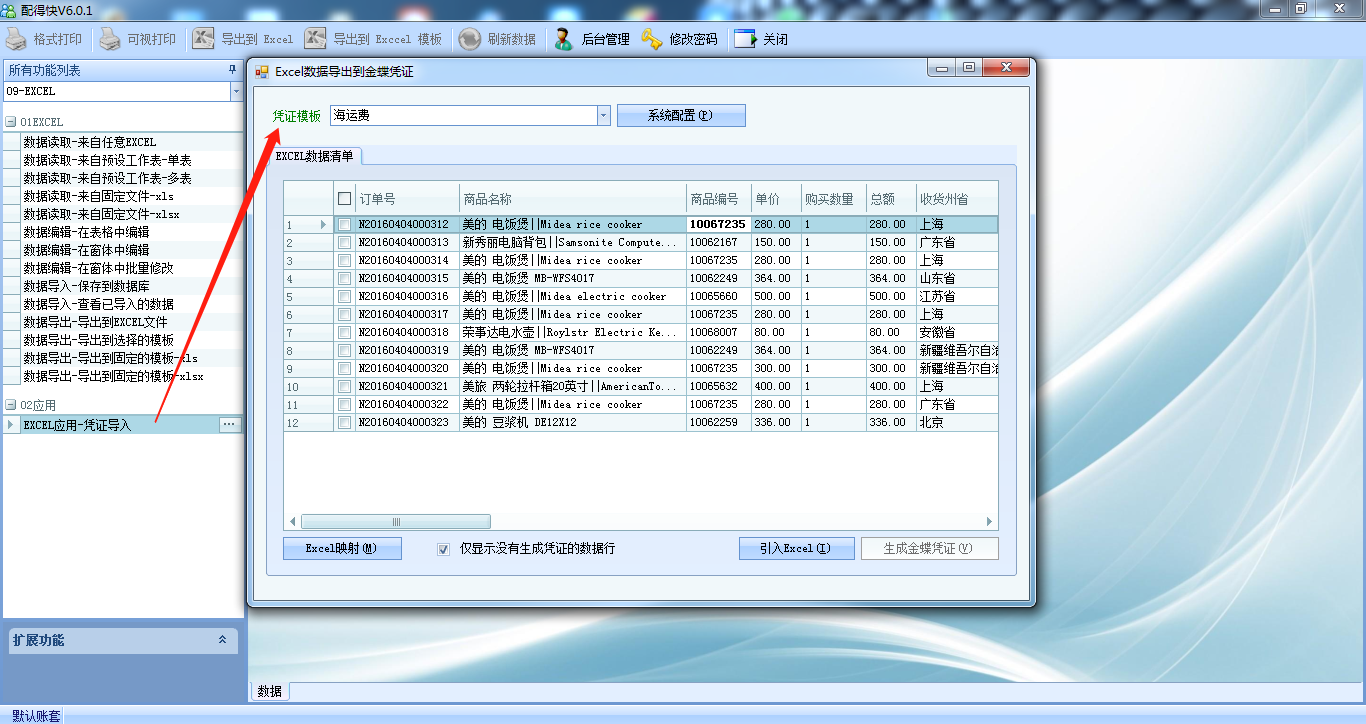Open 后台管理 via its person icon
Viewport: 1366px width, 724px height.
[x=564, y=39]
